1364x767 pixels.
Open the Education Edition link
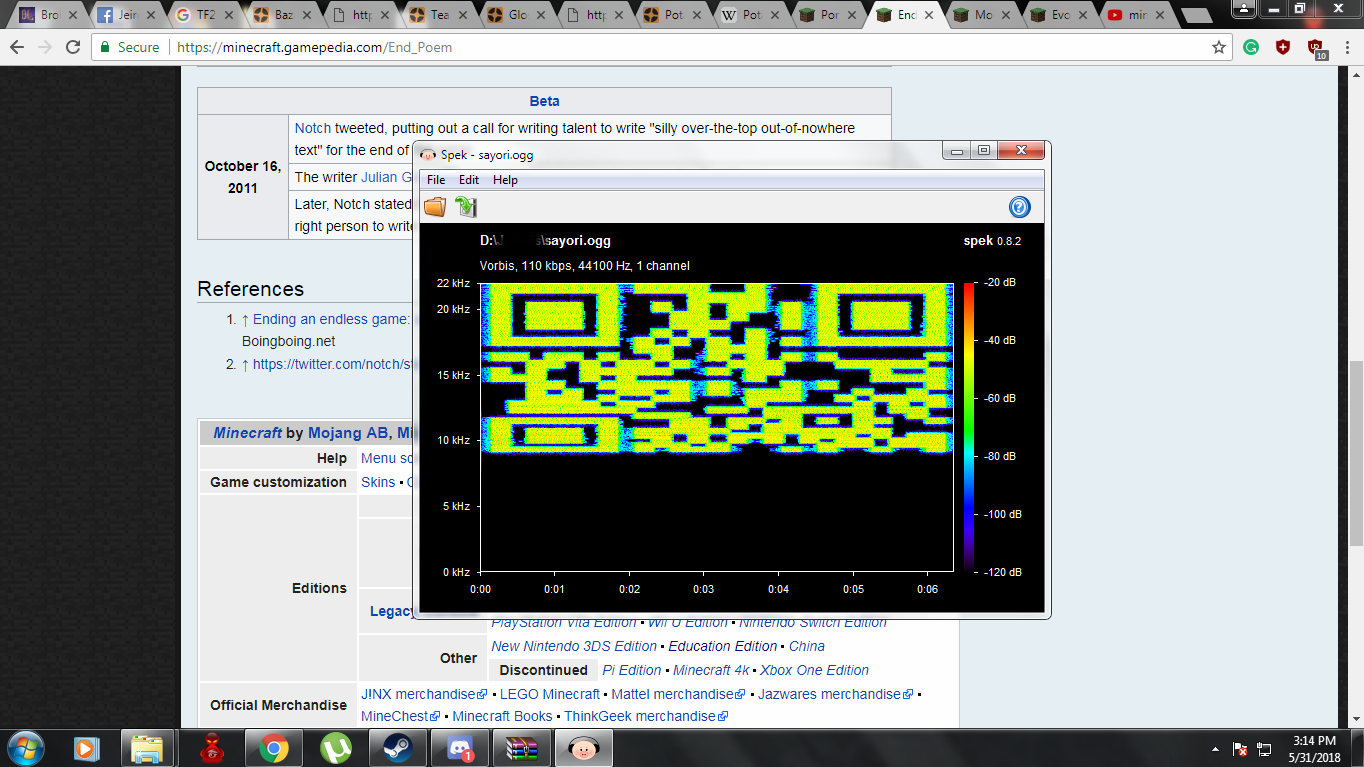pos(723,646)
